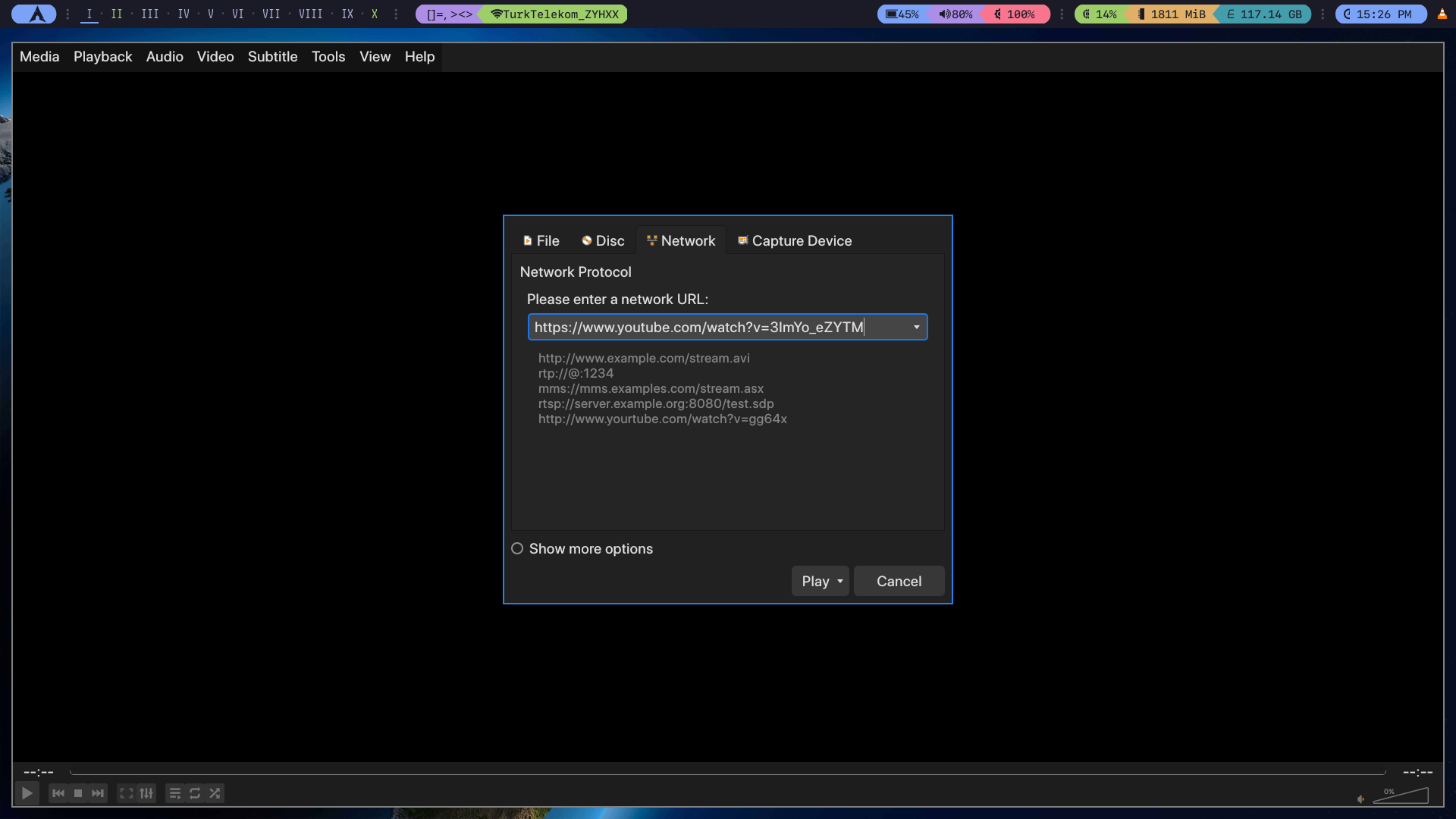The height and width of the screenshot is (819, 1456).
Task: Toggle shuffle random playback icon
Action: pos(215,793)
